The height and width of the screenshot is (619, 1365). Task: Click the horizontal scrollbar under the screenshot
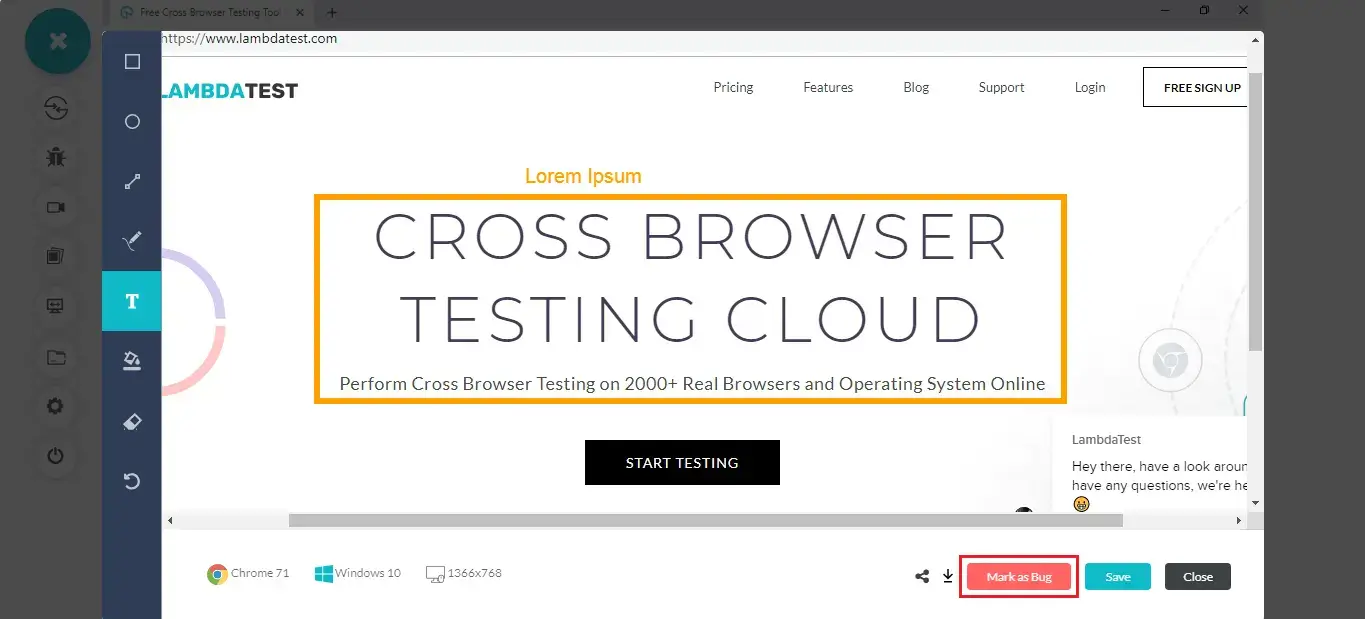coord(705,520)
